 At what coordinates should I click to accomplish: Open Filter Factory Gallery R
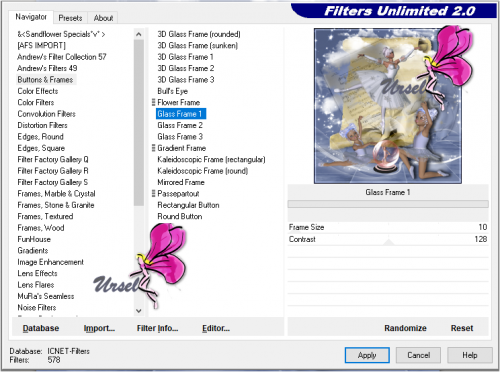click(53, 171)
